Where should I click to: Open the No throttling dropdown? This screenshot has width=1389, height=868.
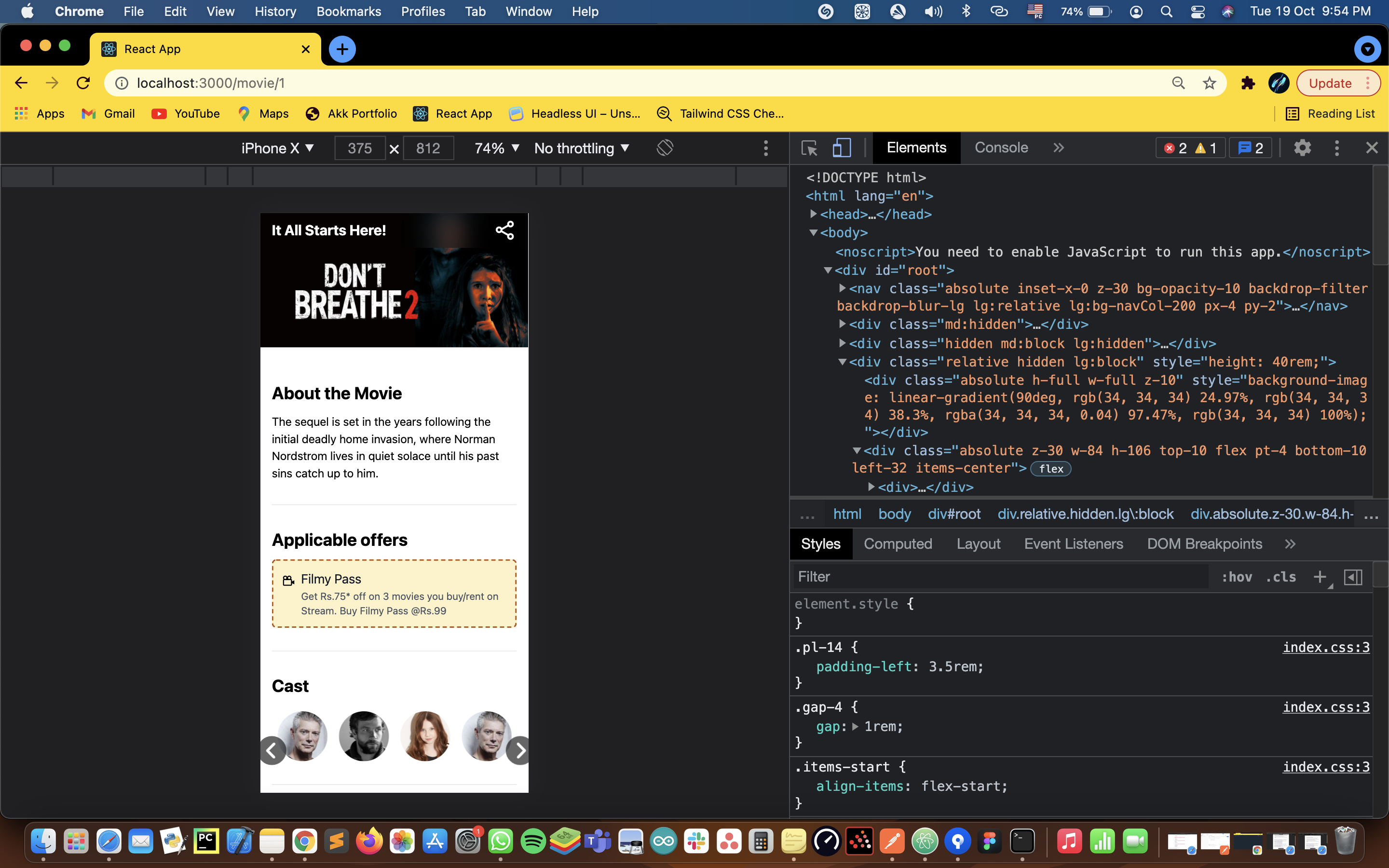[x=581, y=148]
